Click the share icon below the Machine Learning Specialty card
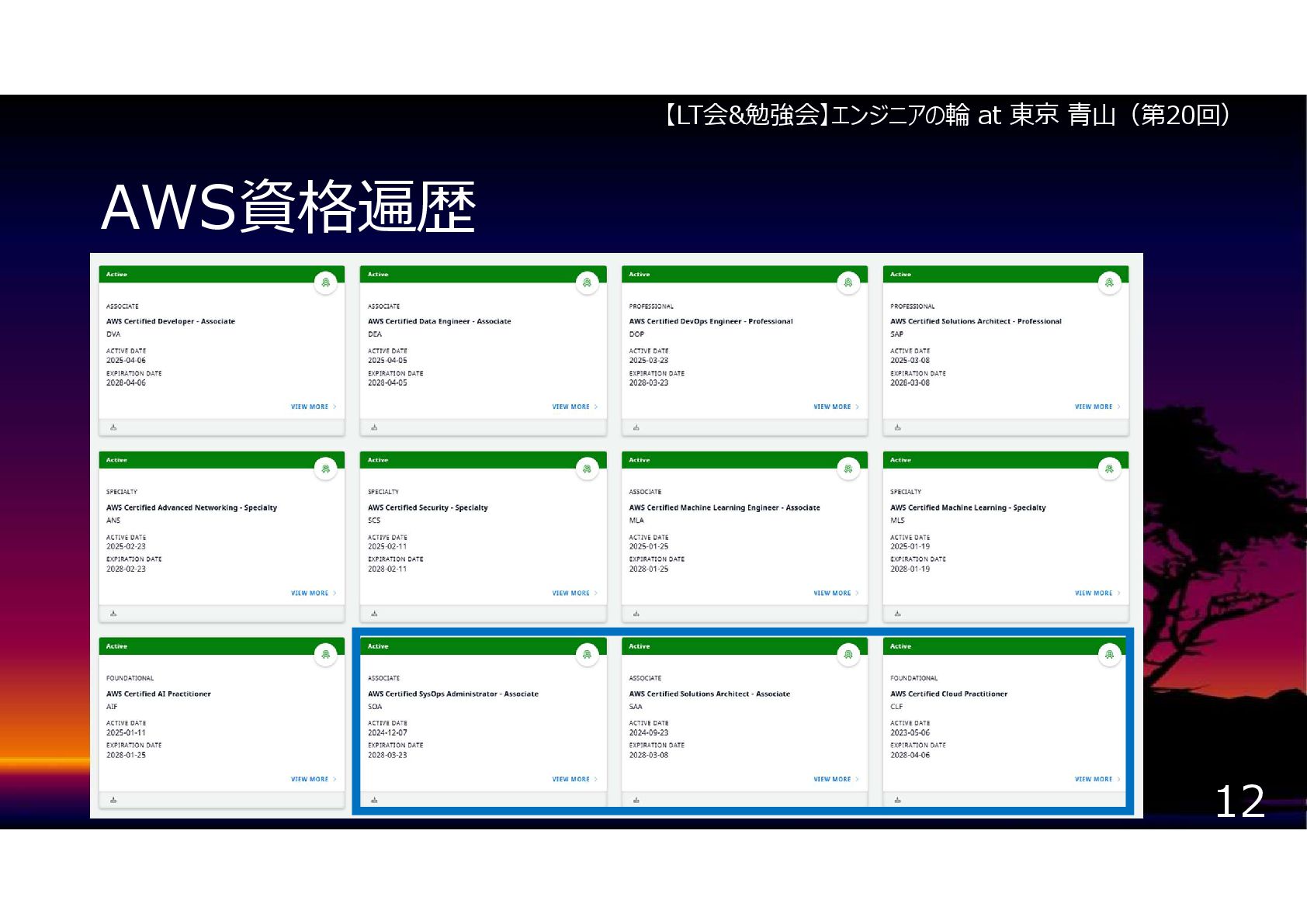 tap(897, 614)
